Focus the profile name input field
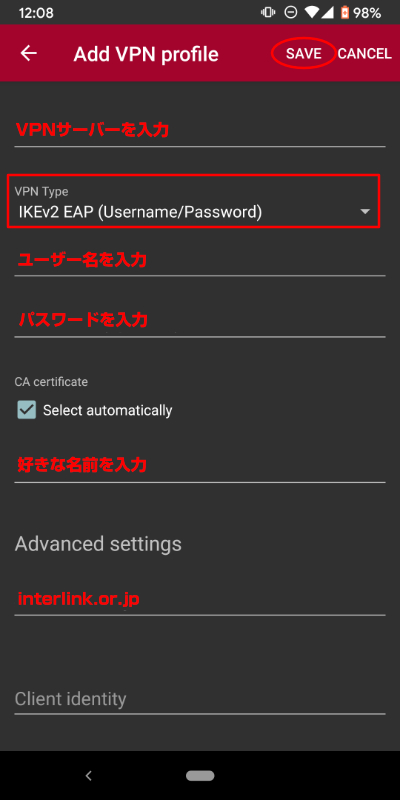Viewport: 400px width, 800px height. (x=200, y=467)
